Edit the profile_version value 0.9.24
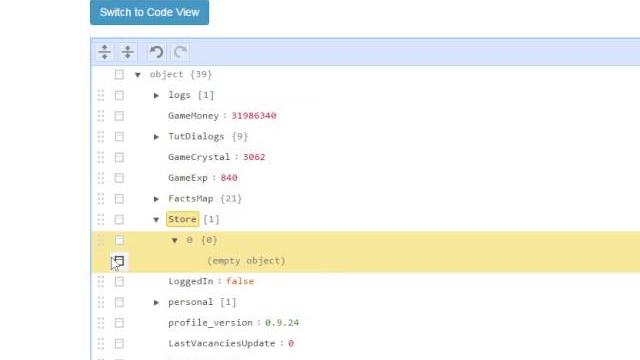Image resolution: width=640 pixels, height=360 pixels. [x=282, y=323]
